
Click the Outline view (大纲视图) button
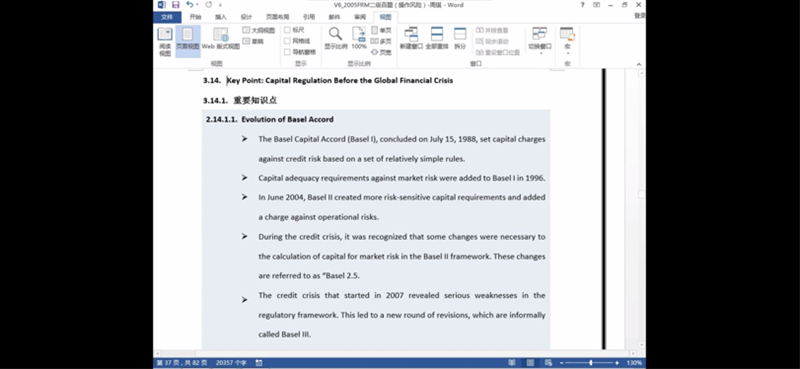(259, 30)
